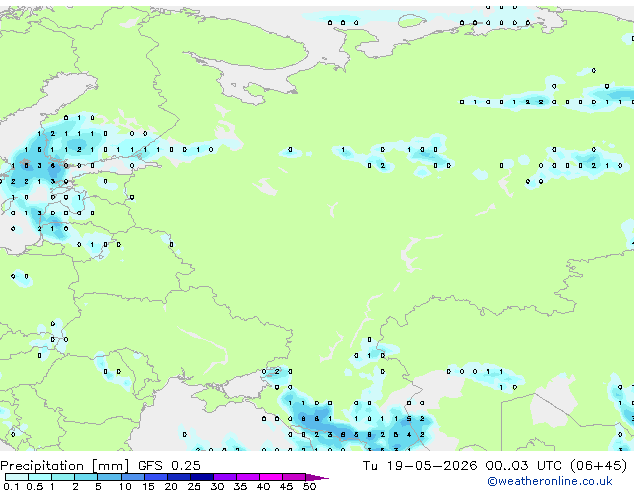Click the 'Tu 19-05-2026' date text
The width and height of the screenshot is (634, 490).
(420, 466)
